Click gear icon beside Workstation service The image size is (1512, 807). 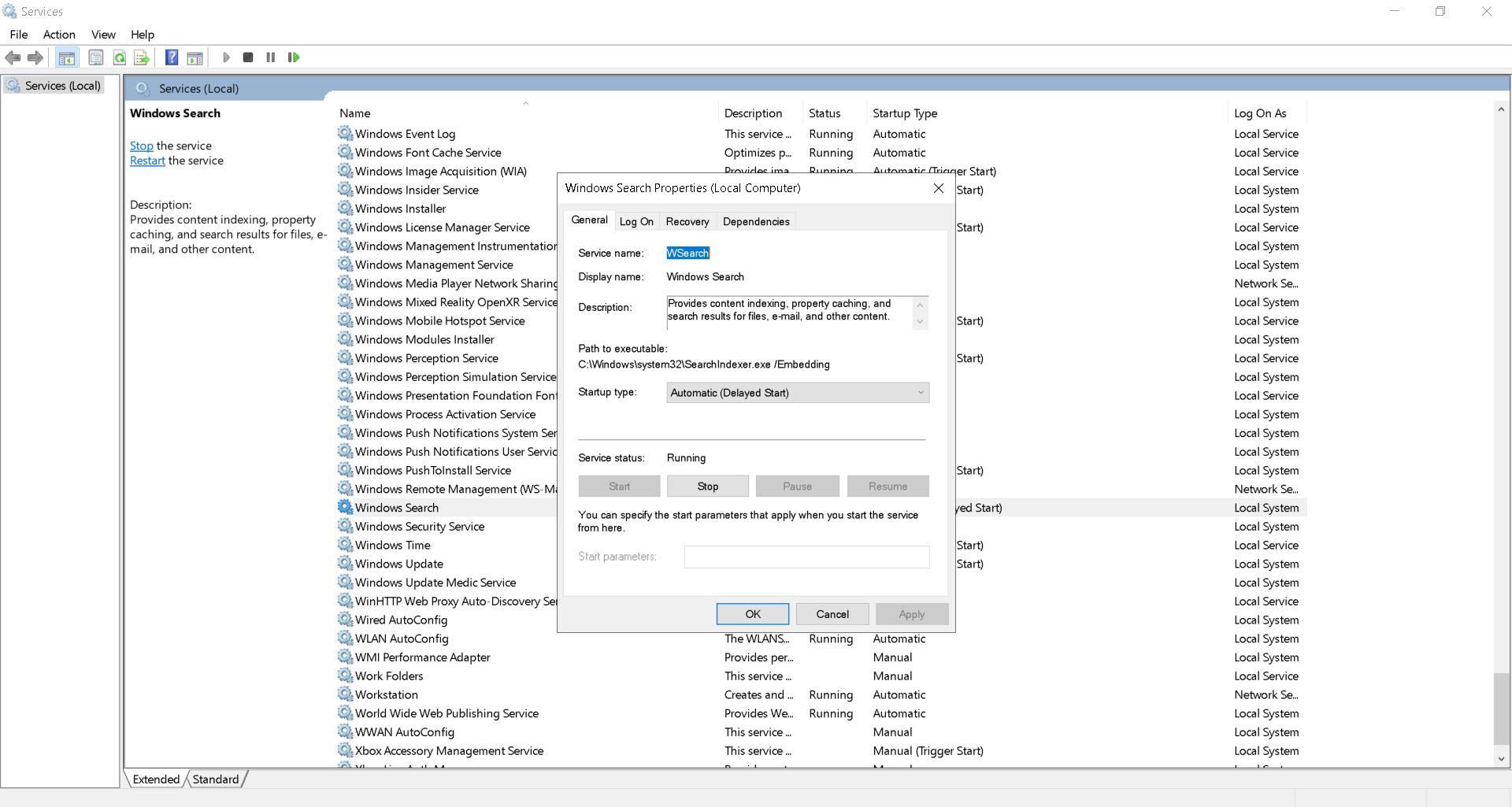[x=345, y=694]
